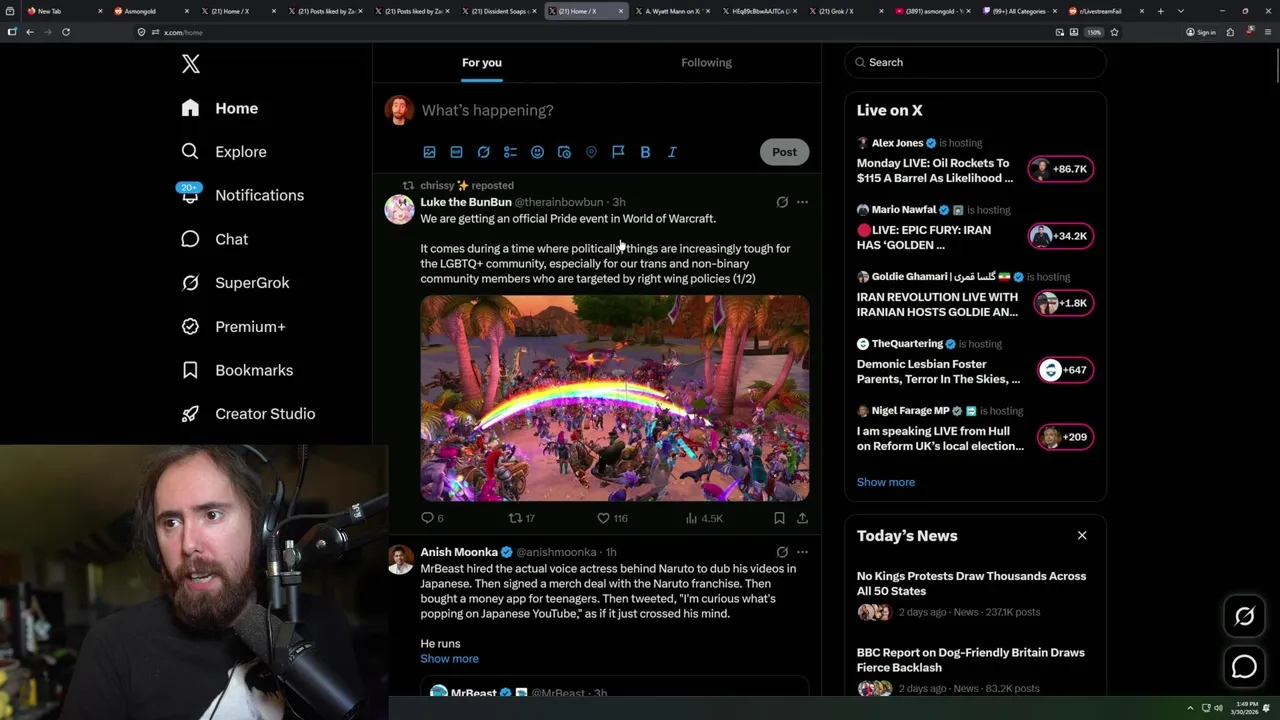Expand Anish Moonka post with Show more
1280x720 pixels.
[x=449, y=659]
